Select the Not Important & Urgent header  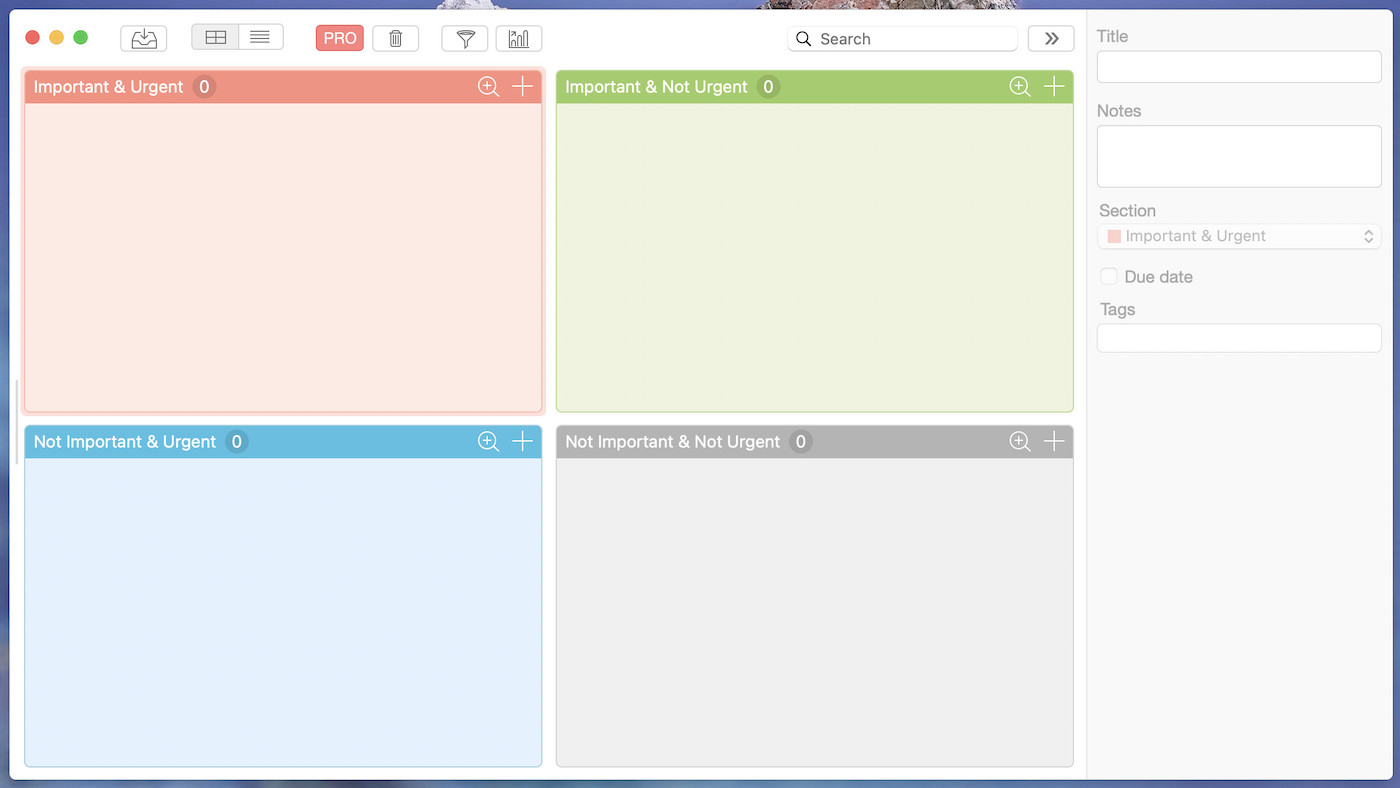click(124, 441)
